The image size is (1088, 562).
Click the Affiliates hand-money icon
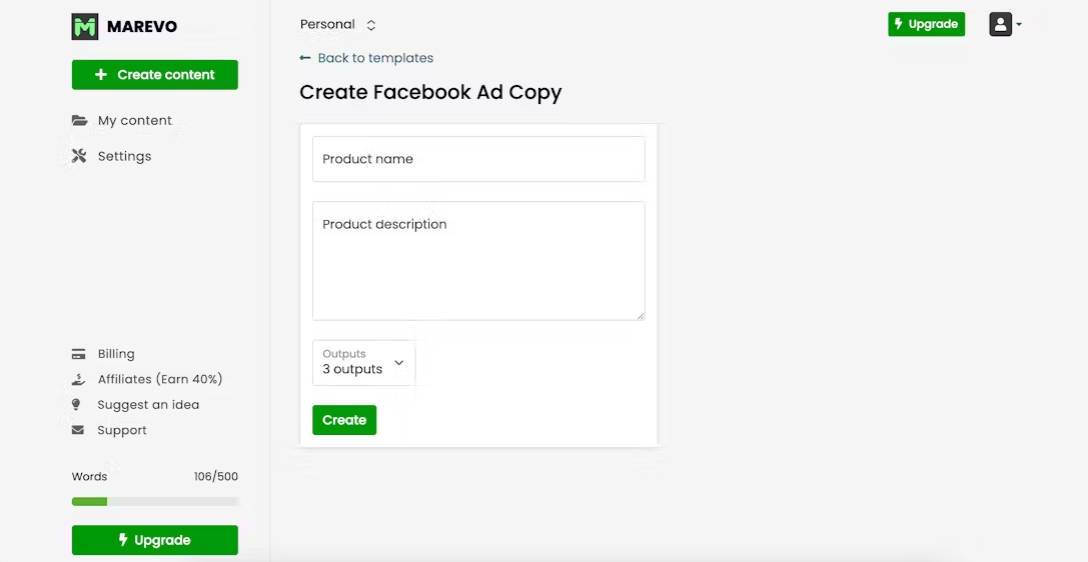[x=78, y=380]
